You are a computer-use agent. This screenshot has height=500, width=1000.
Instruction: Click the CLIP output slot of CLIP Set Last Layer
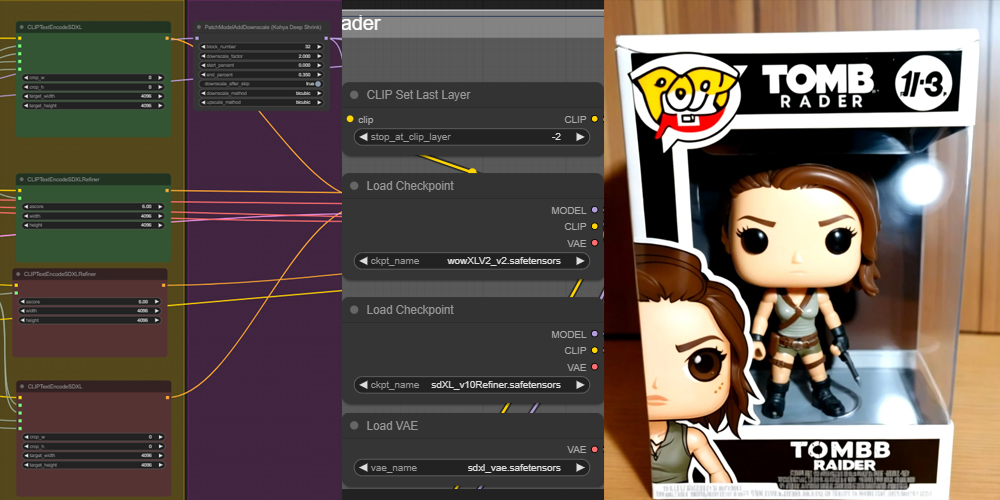point(595,119)
